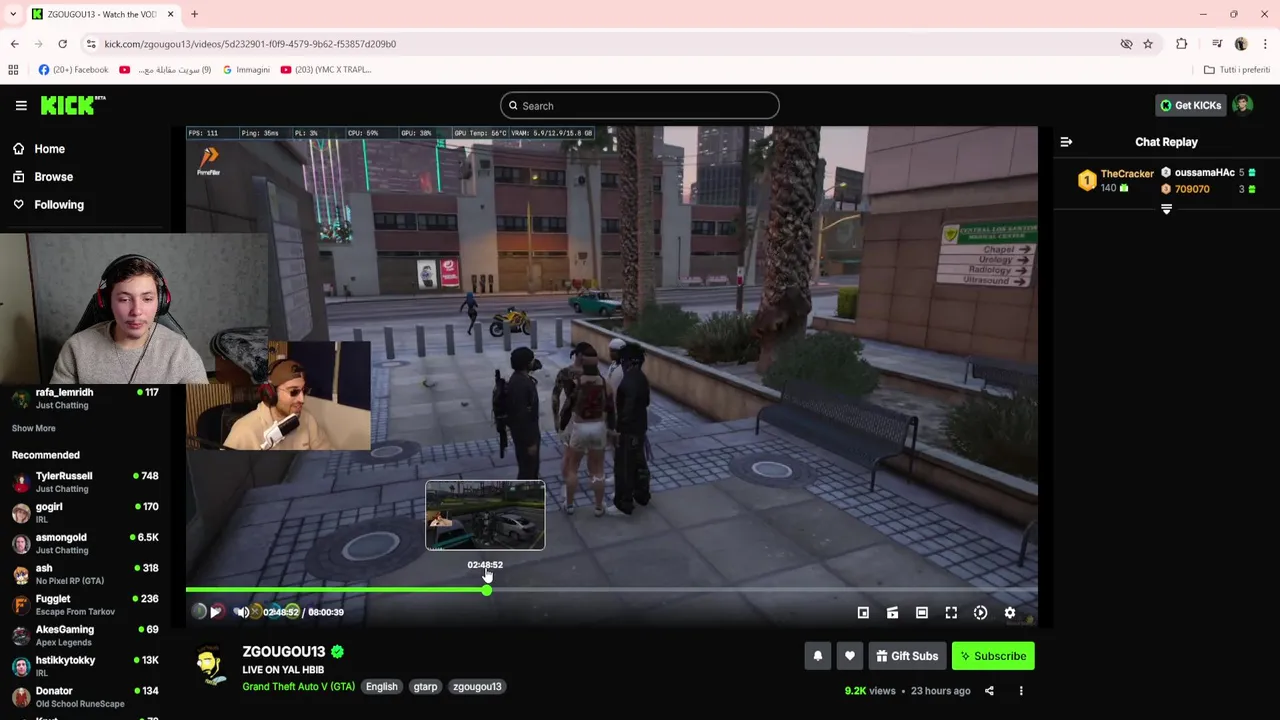1280x720 pixels.
Task: Open the video settings gear
Action: click(1010, 613)
